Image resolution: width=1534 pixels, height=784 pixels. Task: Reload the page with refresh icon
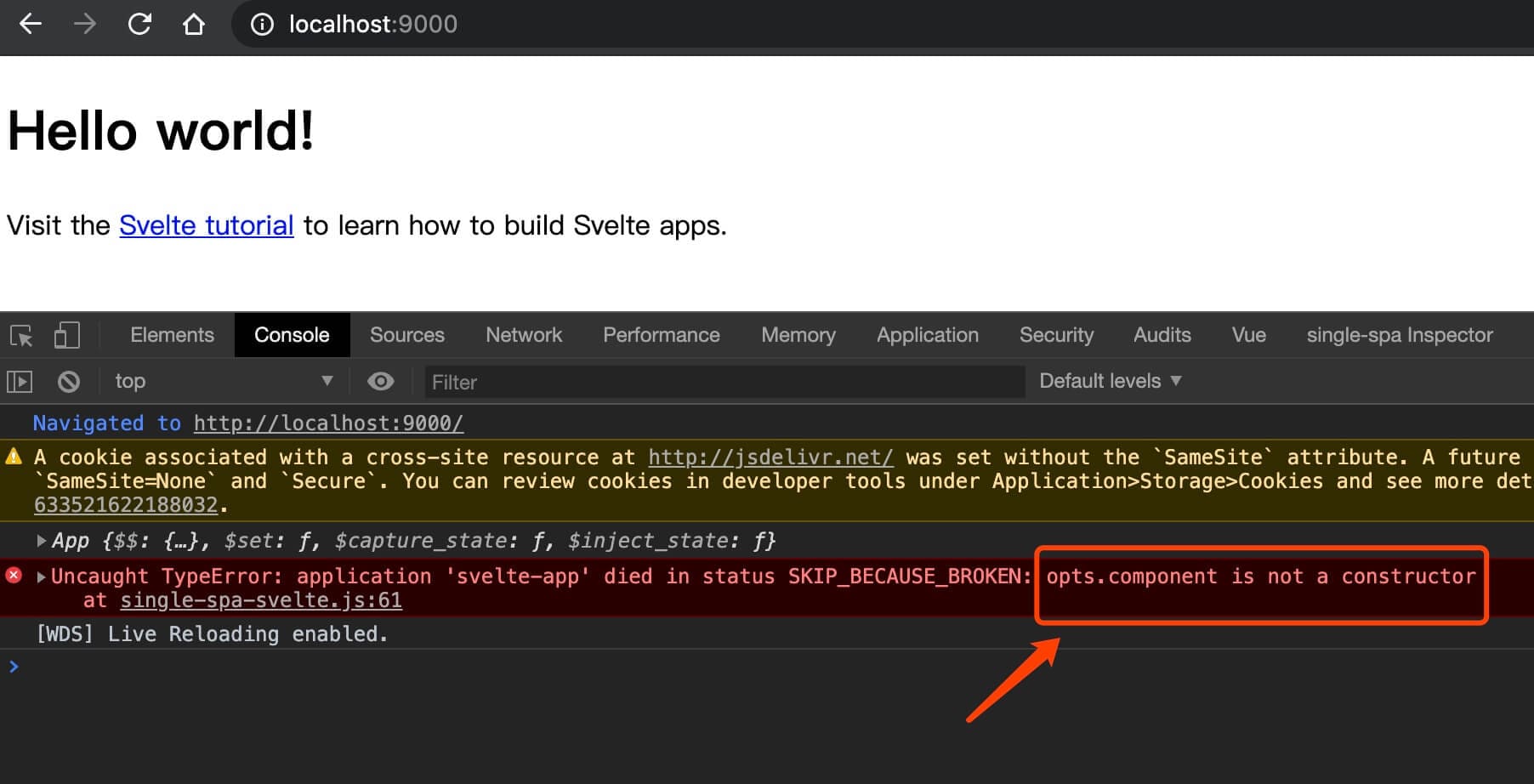[x=139, y=24]
